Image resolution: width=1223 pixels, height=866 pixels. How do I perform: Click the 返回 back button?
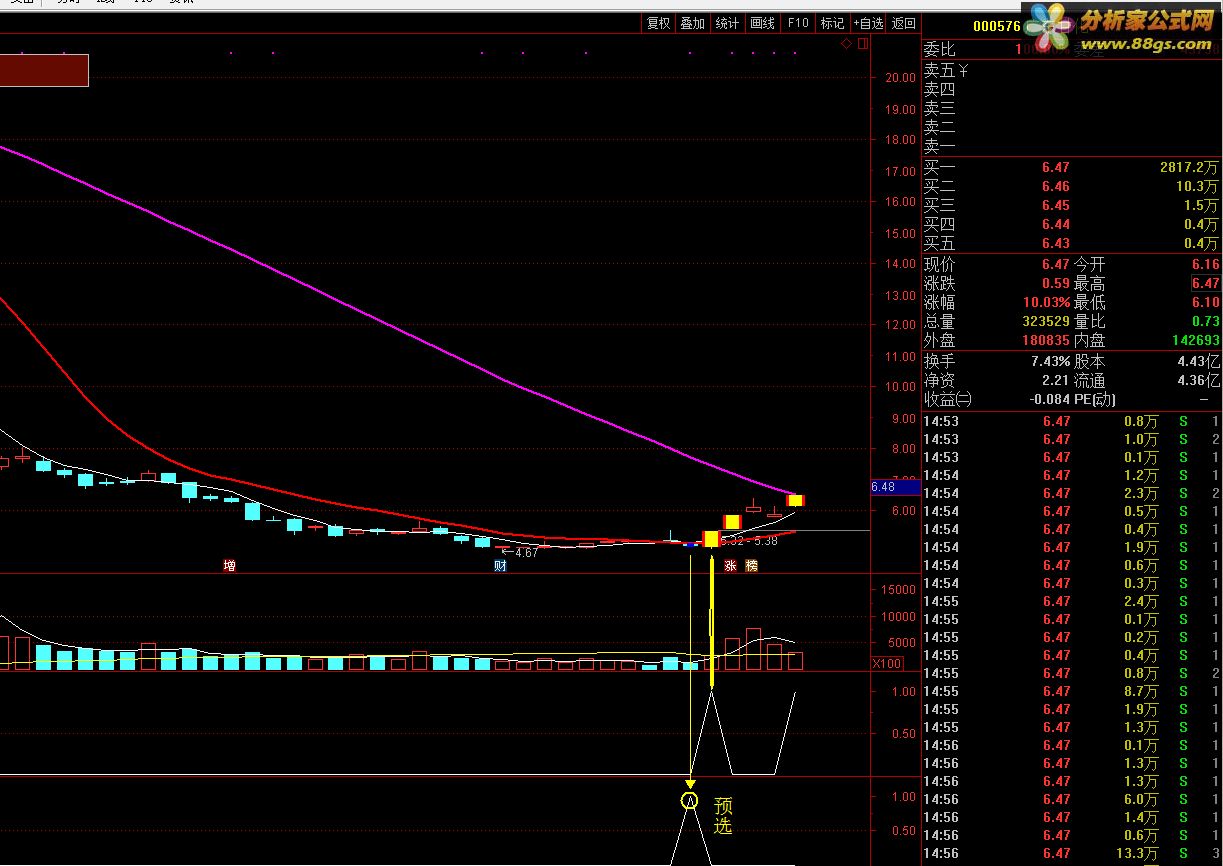[x=903, y=23]
